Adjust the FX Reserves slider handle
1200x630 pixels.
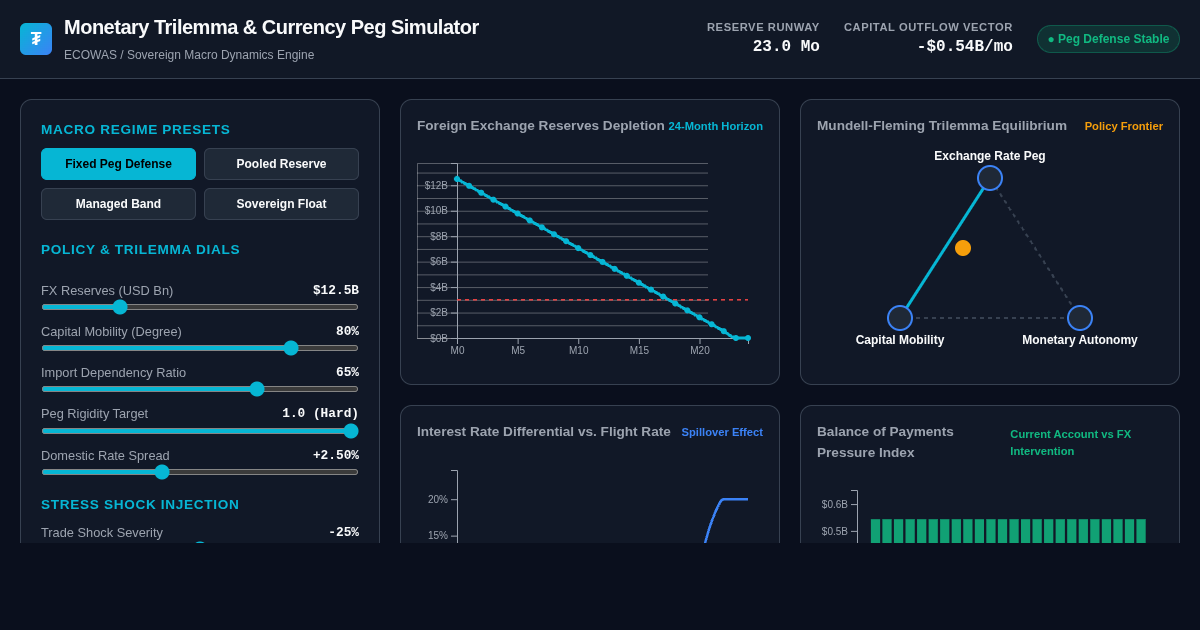120,307
